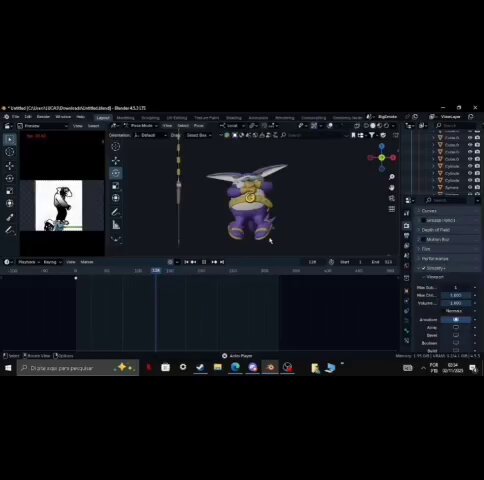484x480 pixels.
Task: Toggle camera view with the viewport gizmo
Action: click(x=392, y=198)
